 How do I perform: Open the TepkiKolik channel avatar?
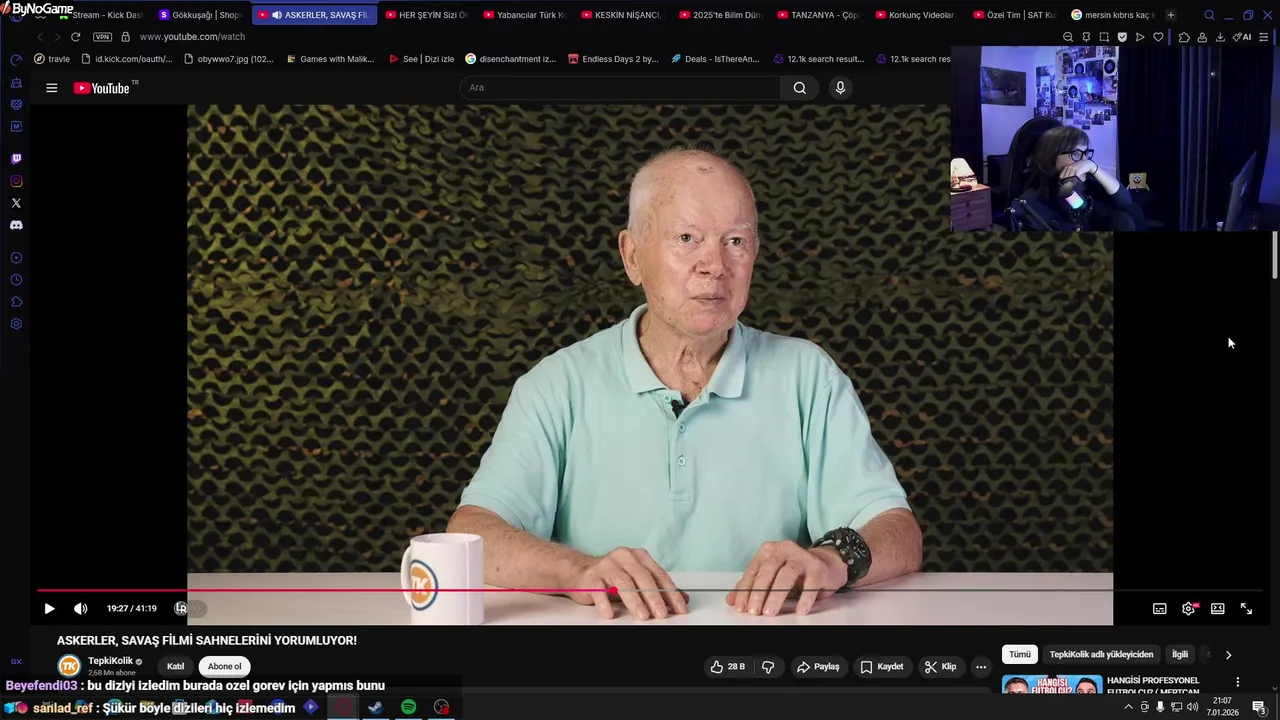[x=69, y=666]
